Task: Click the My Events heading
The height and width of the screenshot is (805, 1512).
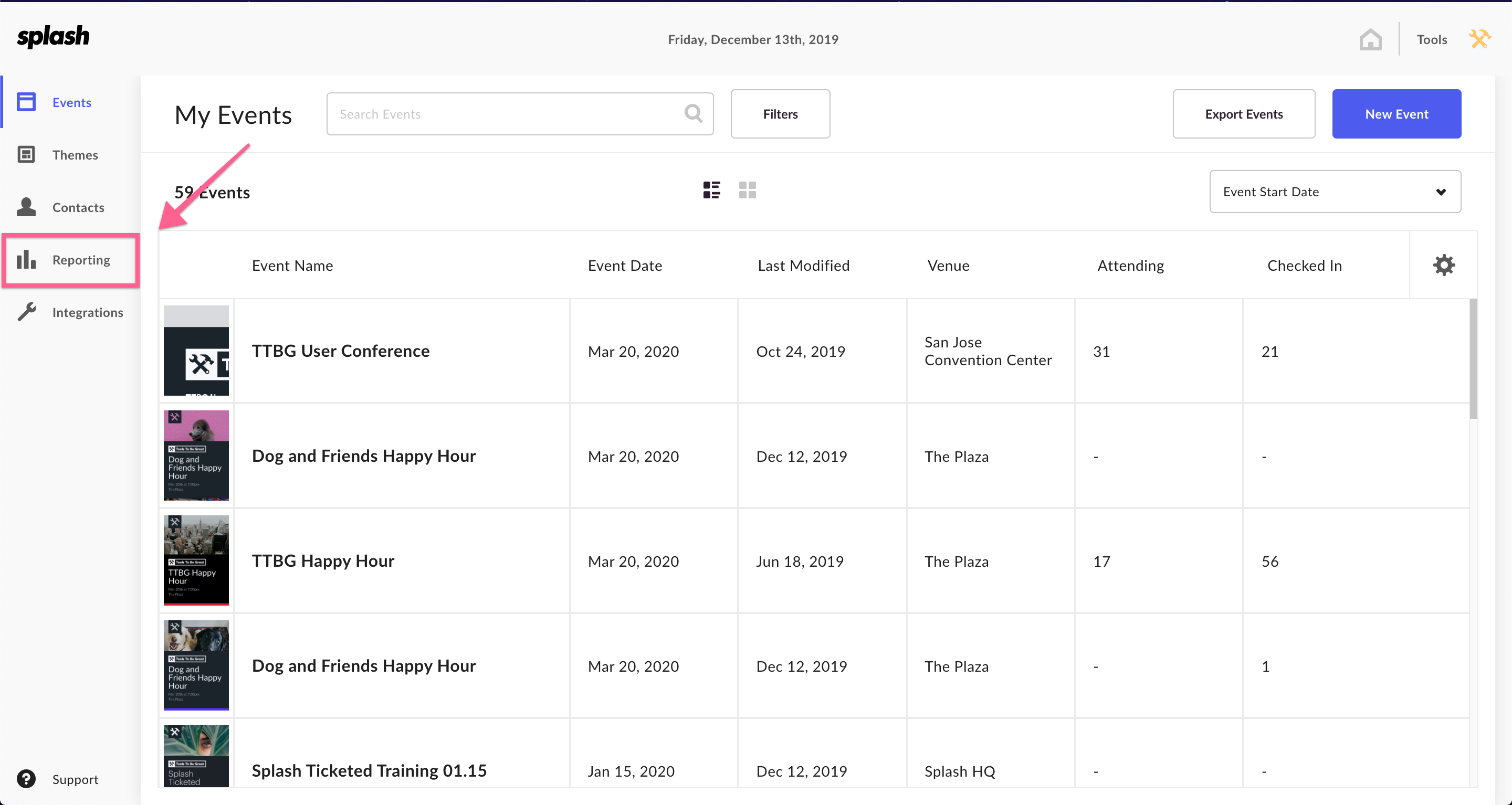Action: (x=233, y=115)
